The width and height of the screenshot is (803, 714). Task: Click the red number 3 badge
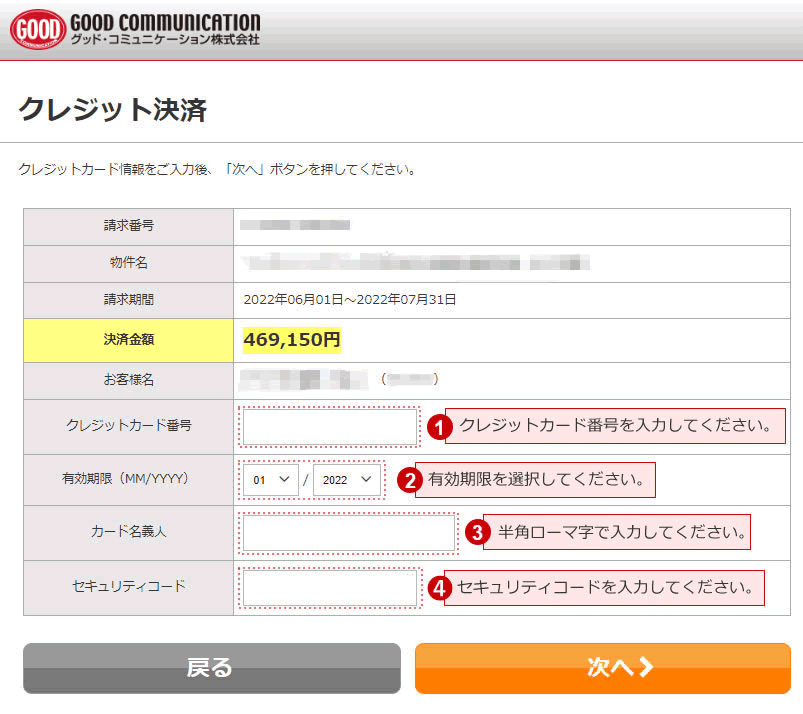(x=475, y=532)
